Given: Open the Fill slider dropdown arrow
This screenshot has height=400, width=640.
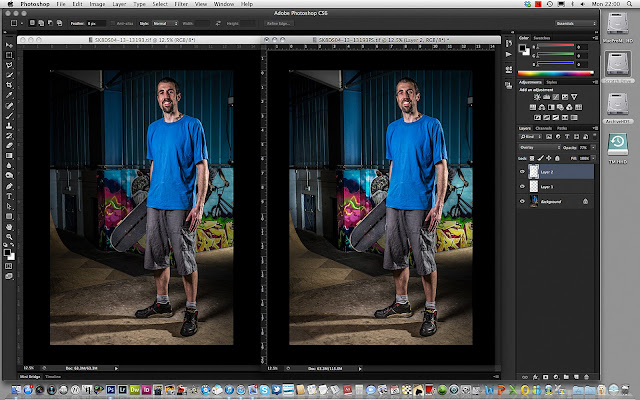Looking at the screenshot, I should pos(593,158).
